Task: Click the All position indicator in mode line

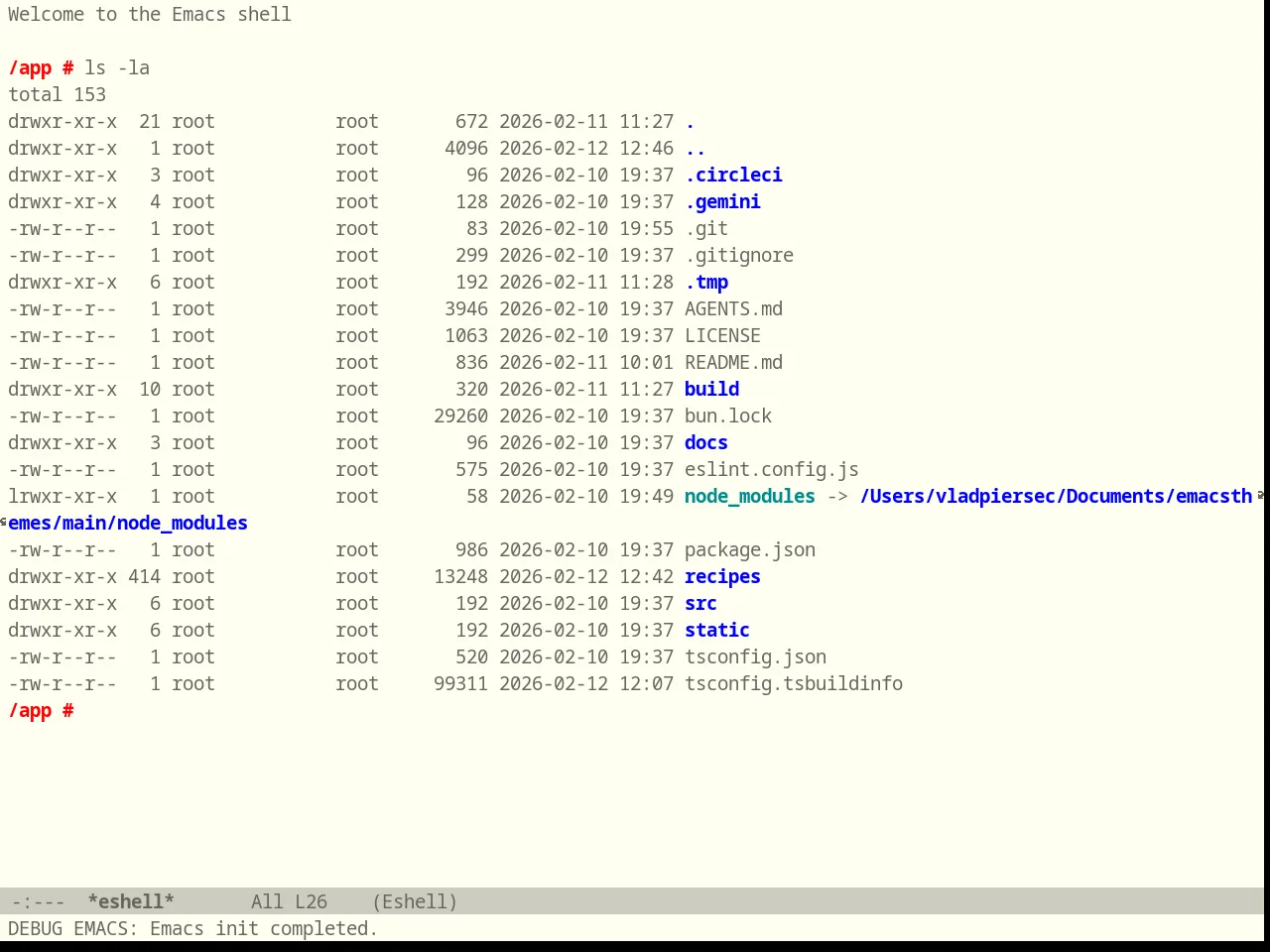Action: pyautogui.click(x=267, y=901)
